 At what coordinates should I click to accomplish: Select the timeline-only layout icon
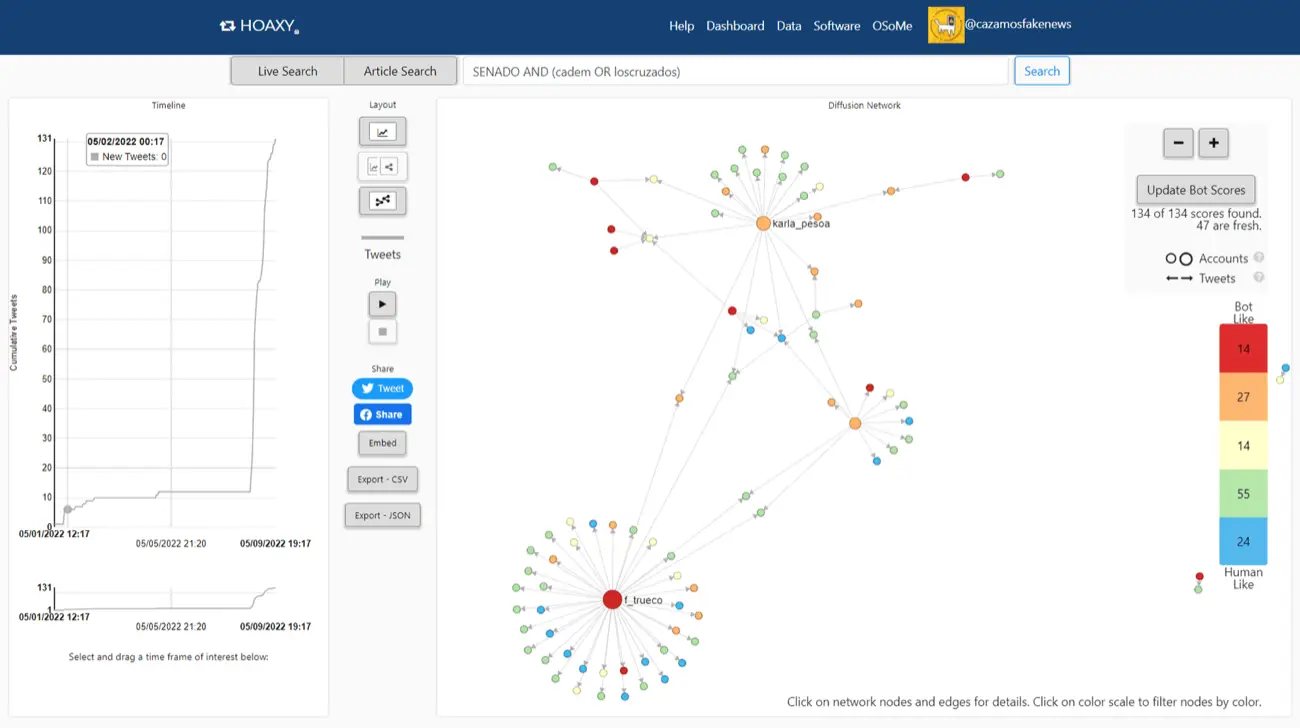(382, 132)
